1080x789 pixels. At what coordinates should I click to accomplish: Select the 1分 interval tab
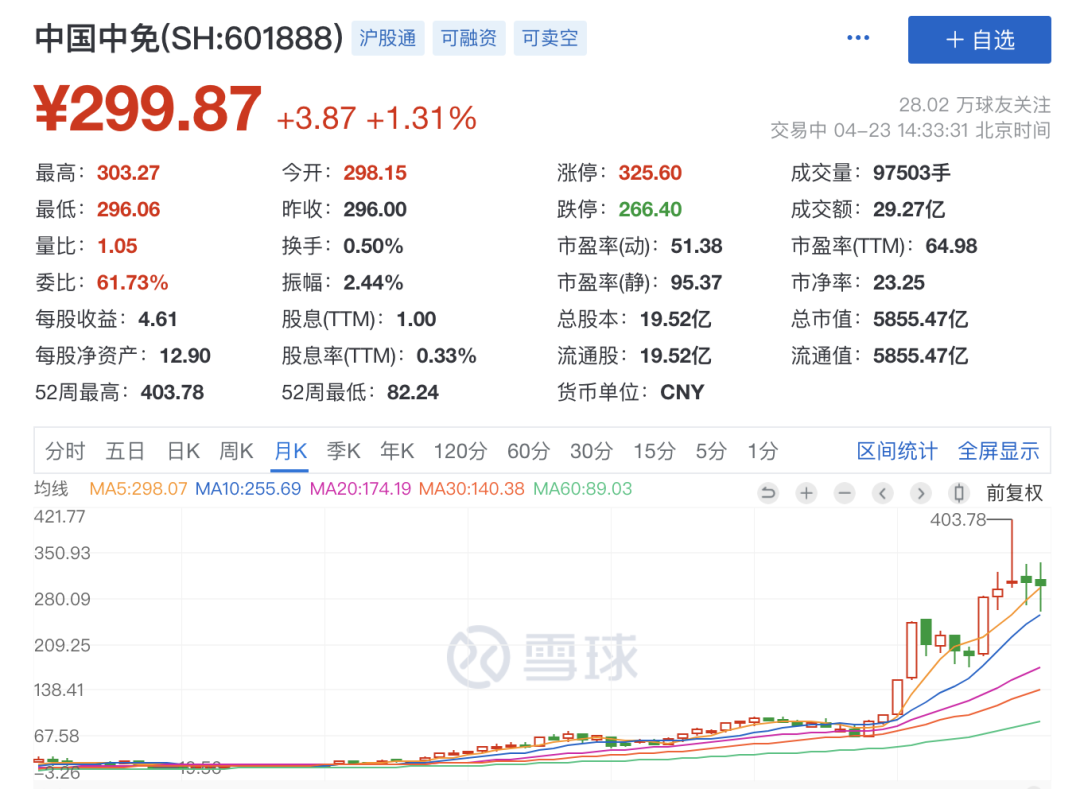click(x=762, y=452)
